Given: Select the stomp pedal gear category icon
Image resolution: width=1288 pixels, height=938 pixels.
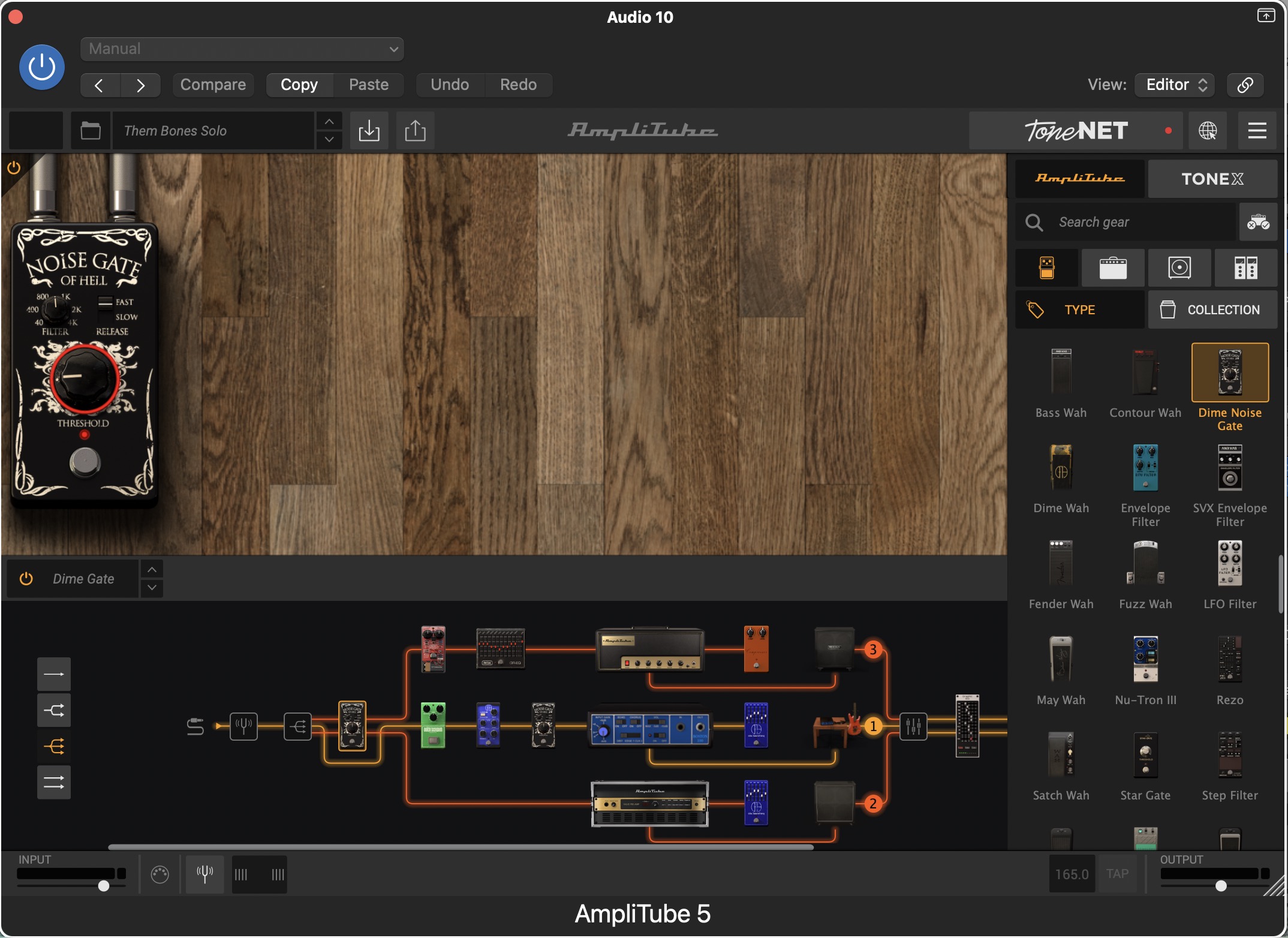Looking at the screenshot, I should (x=1046, y=267).
